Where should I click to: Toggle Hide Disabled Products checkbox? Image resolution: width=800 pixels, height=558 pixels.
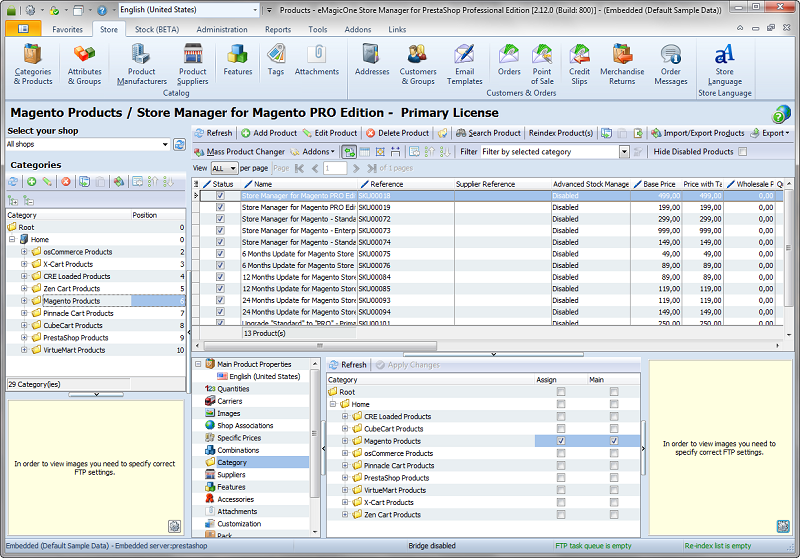coord(742,152)
